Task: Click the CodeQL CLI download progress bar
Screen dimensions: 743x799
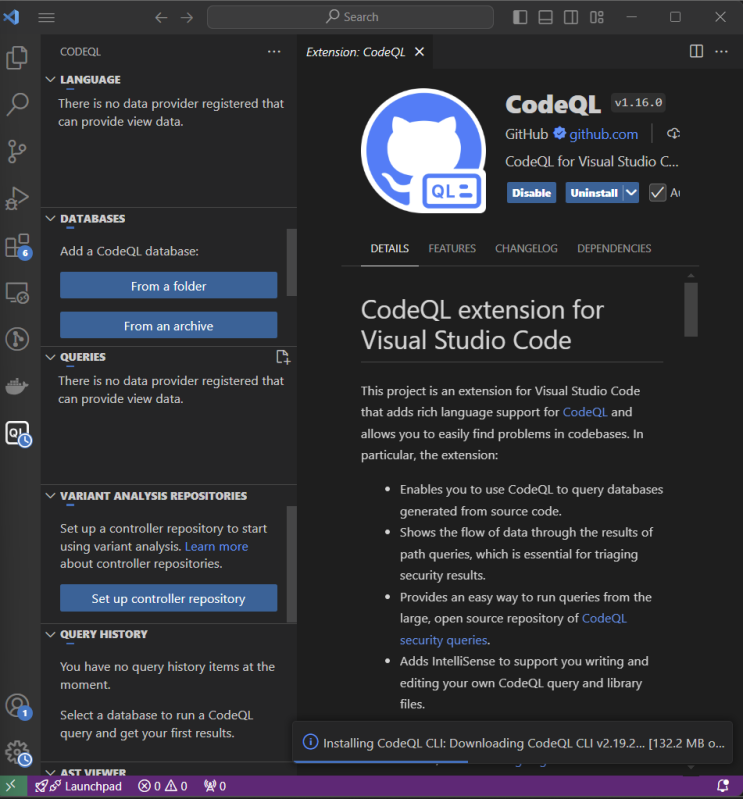Action: [x=381, y=761]
